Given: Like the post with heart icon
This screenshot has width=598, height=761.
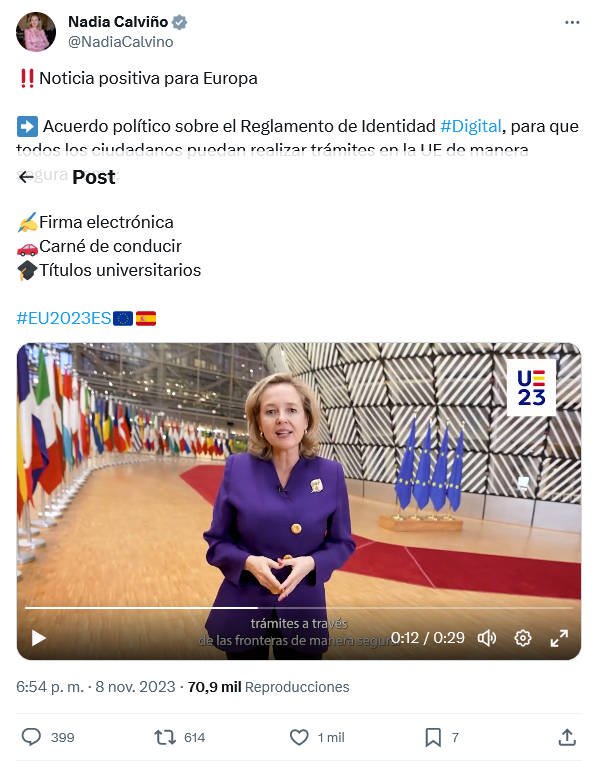Looking at the screenshot, I should [x=299, y=738].
